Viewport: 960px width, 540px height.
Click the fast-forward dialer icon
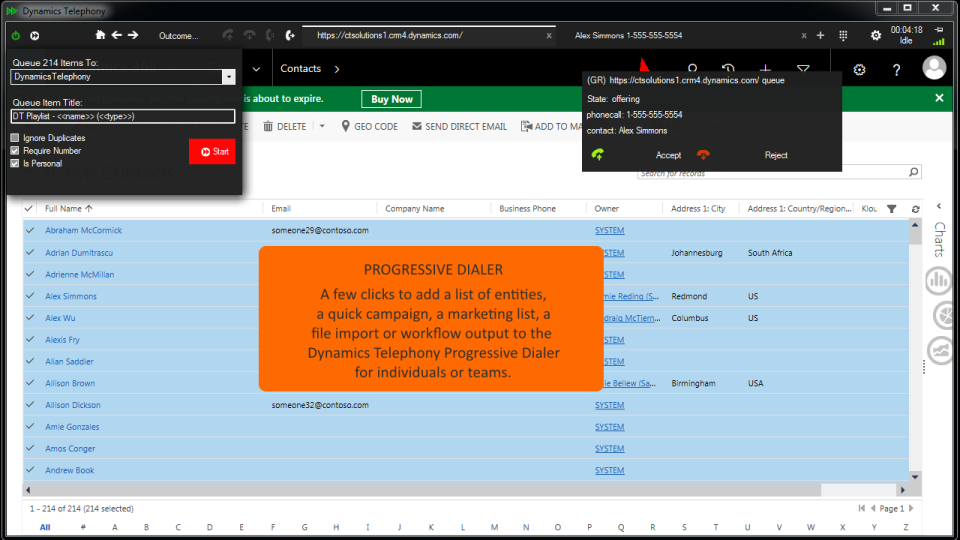tap(35, 36)
